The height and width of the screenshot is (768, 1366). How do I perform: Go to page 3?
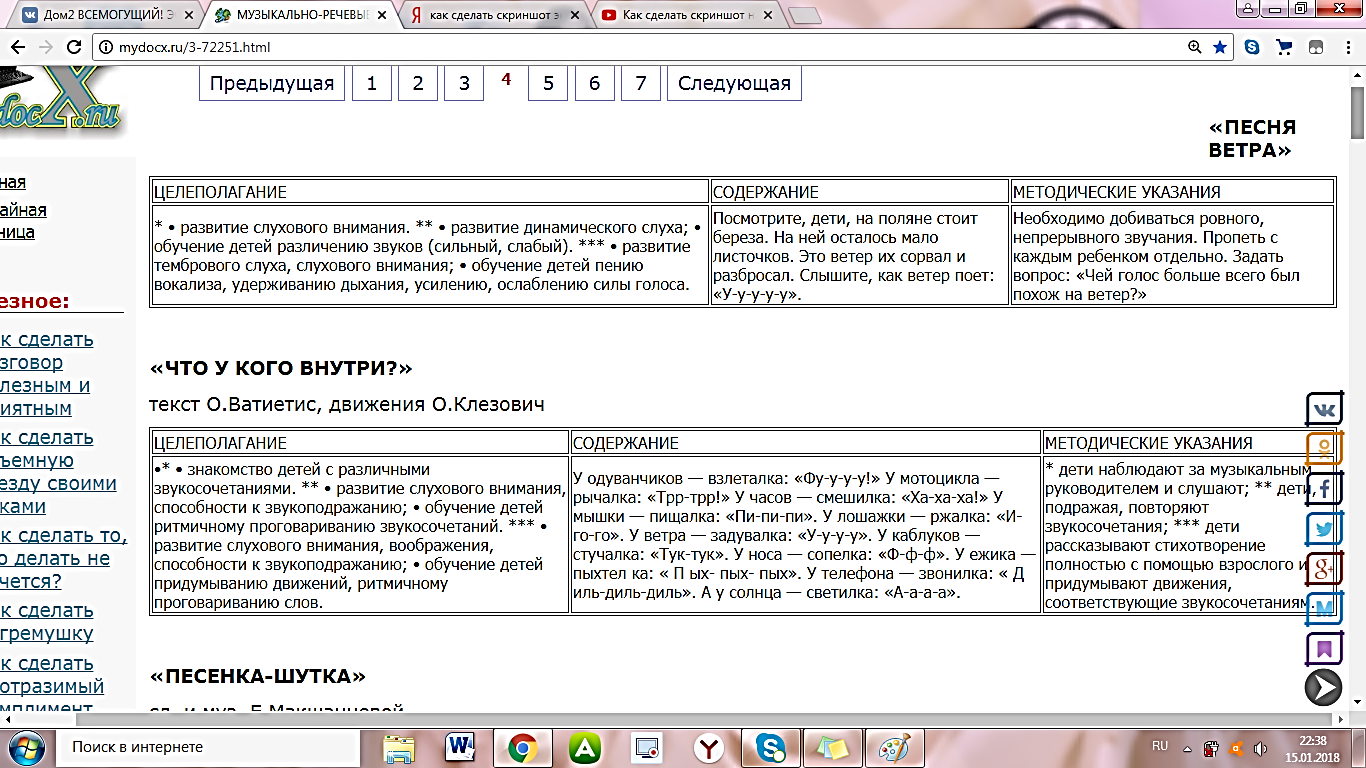pyautogui.click(x=464, y=84)
